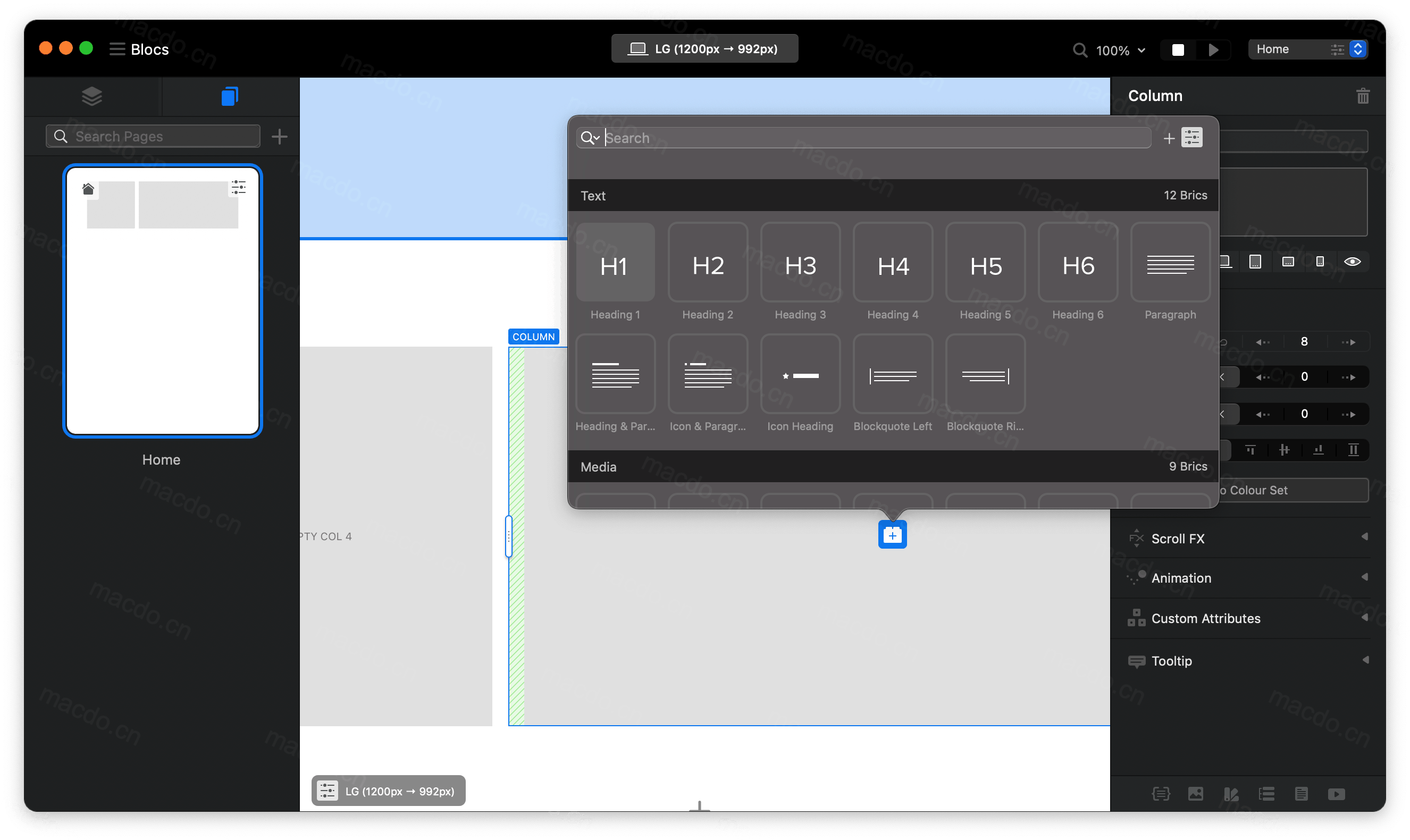
Task: Enable the page preview playback
Action: (1214, 49)
